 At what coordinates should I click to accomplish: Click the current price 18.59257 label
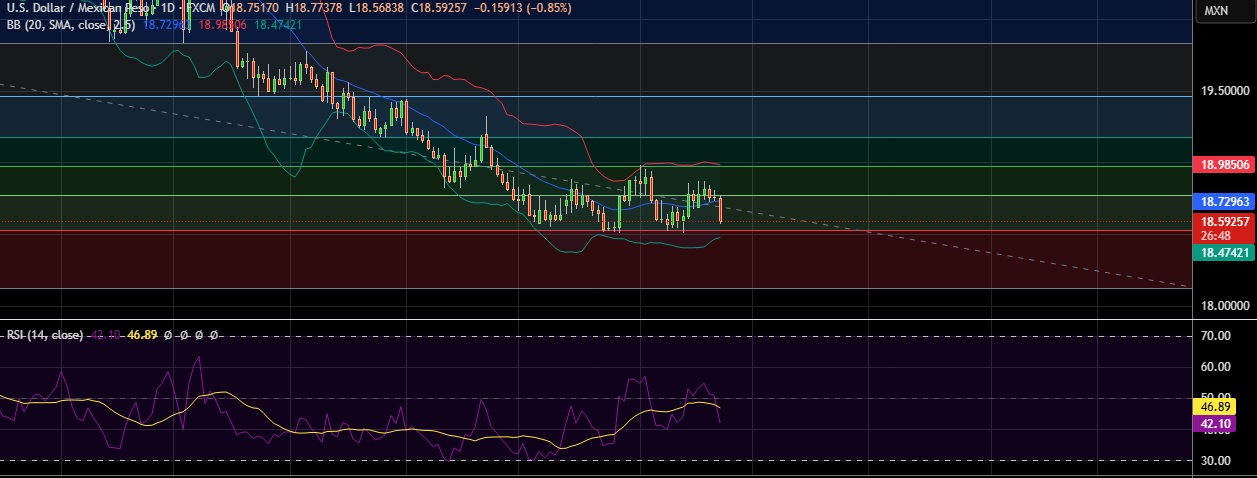click(1224, 221)
